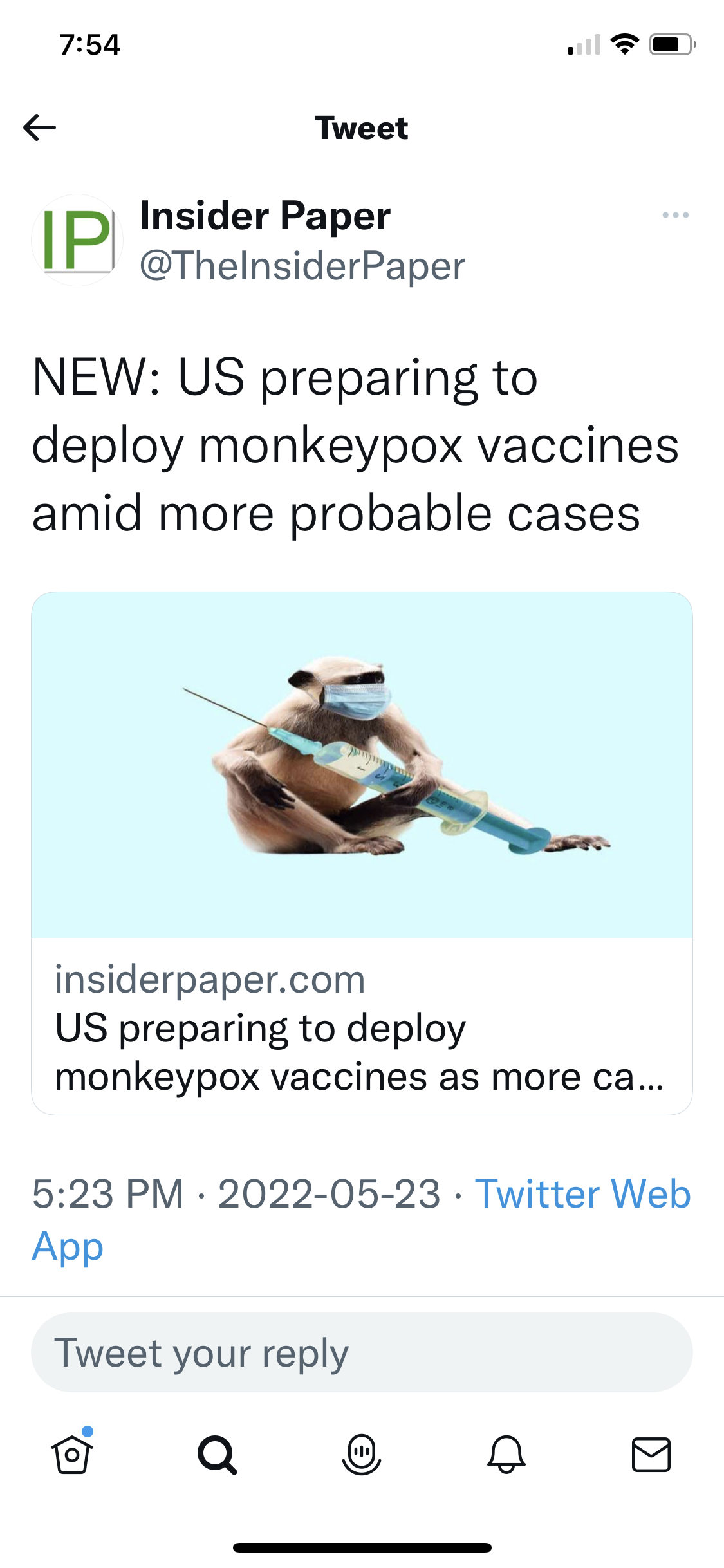
Task: Tap the back arrow icon
Action: coord(39,127)
